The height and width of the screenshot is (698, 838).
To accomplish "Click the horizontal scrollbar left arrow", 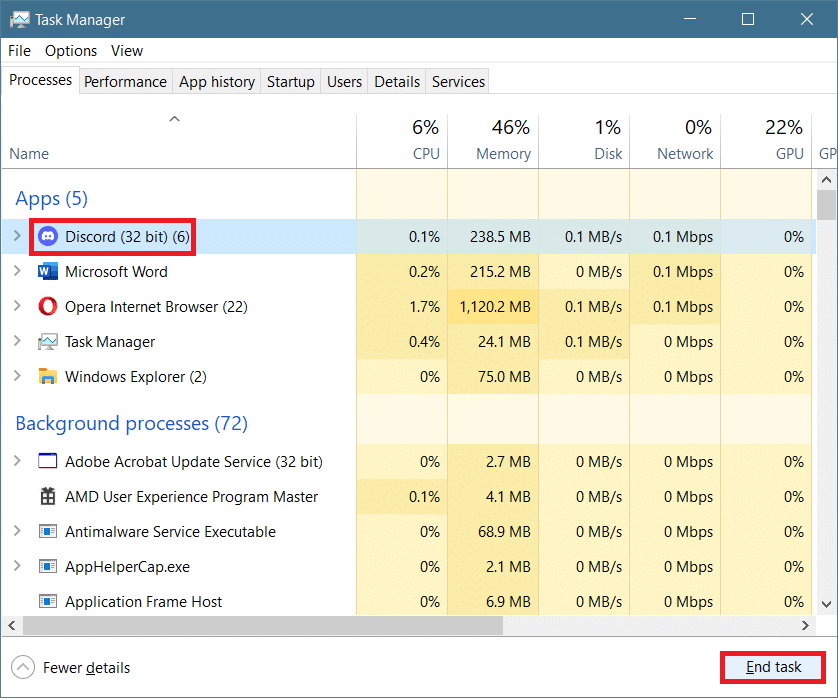I will pyautogui.click(x=12, y=625).
